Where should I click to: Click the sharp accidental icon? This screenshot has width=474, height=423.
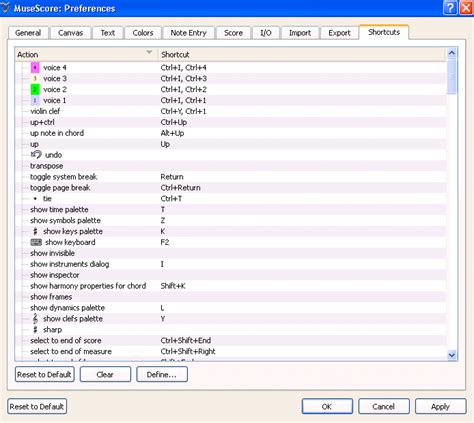point(35,330)
